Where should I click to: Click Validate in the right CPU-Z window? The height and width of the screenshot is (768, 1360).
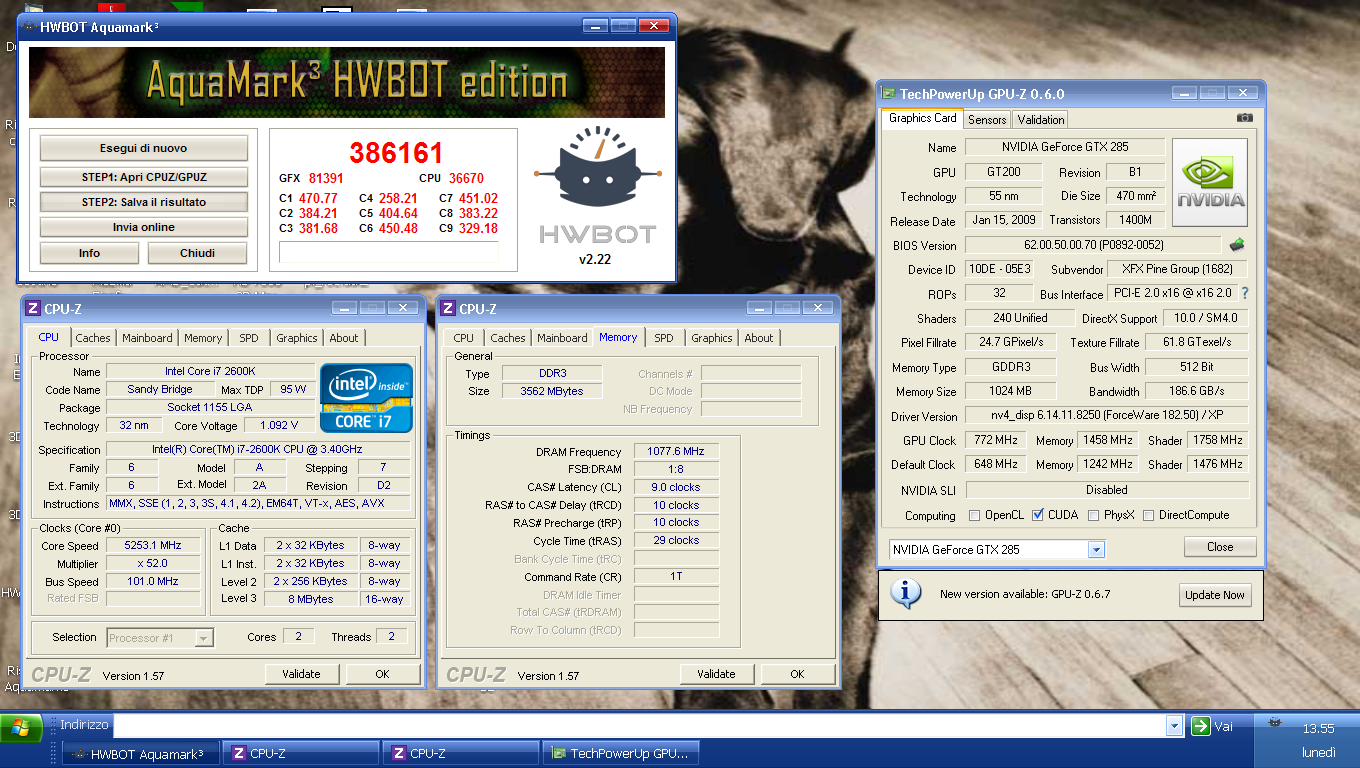(x=716, y=674)
